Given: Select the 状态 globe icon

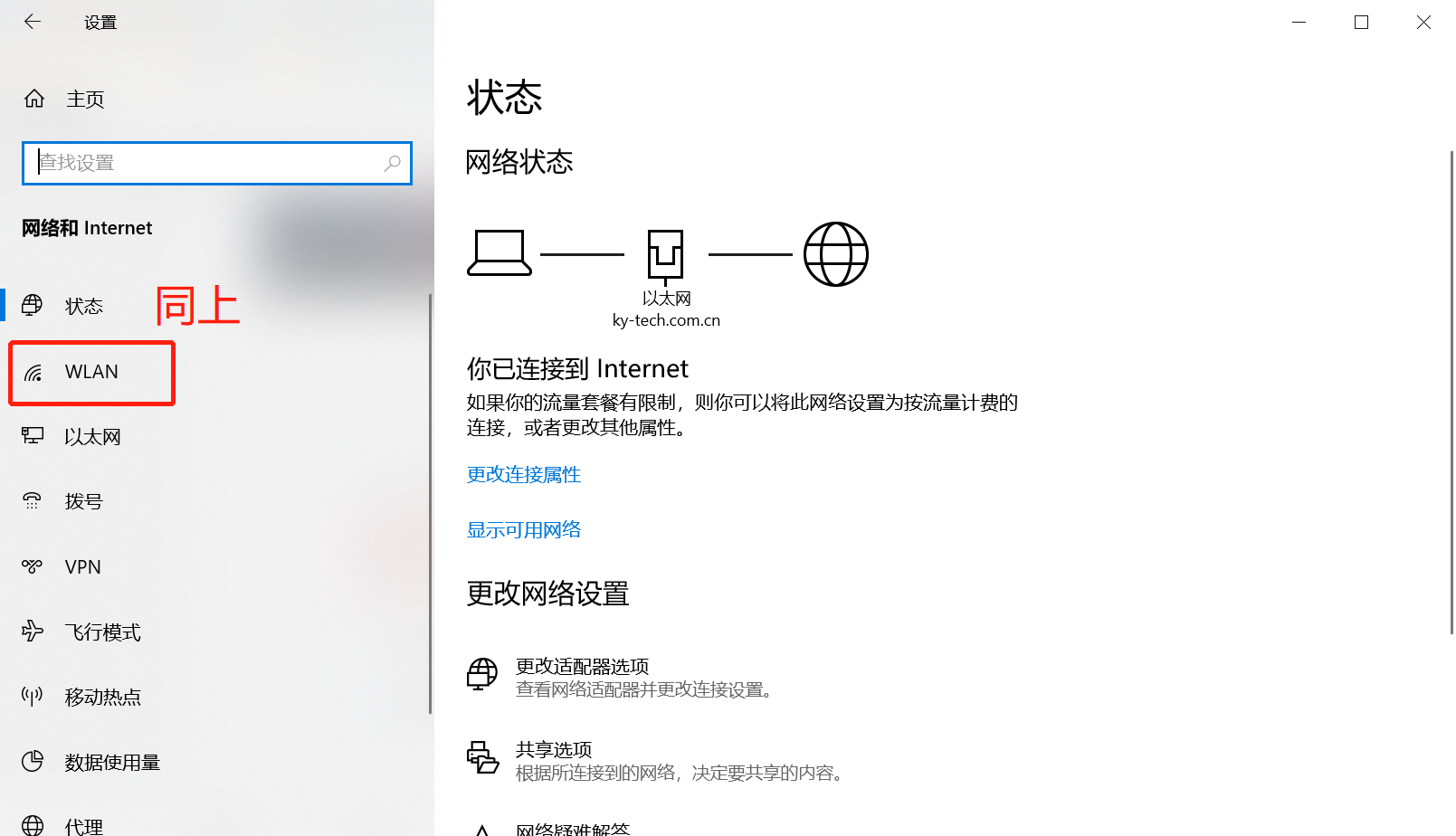Looking at the screenshot, I should click(33, 306).
